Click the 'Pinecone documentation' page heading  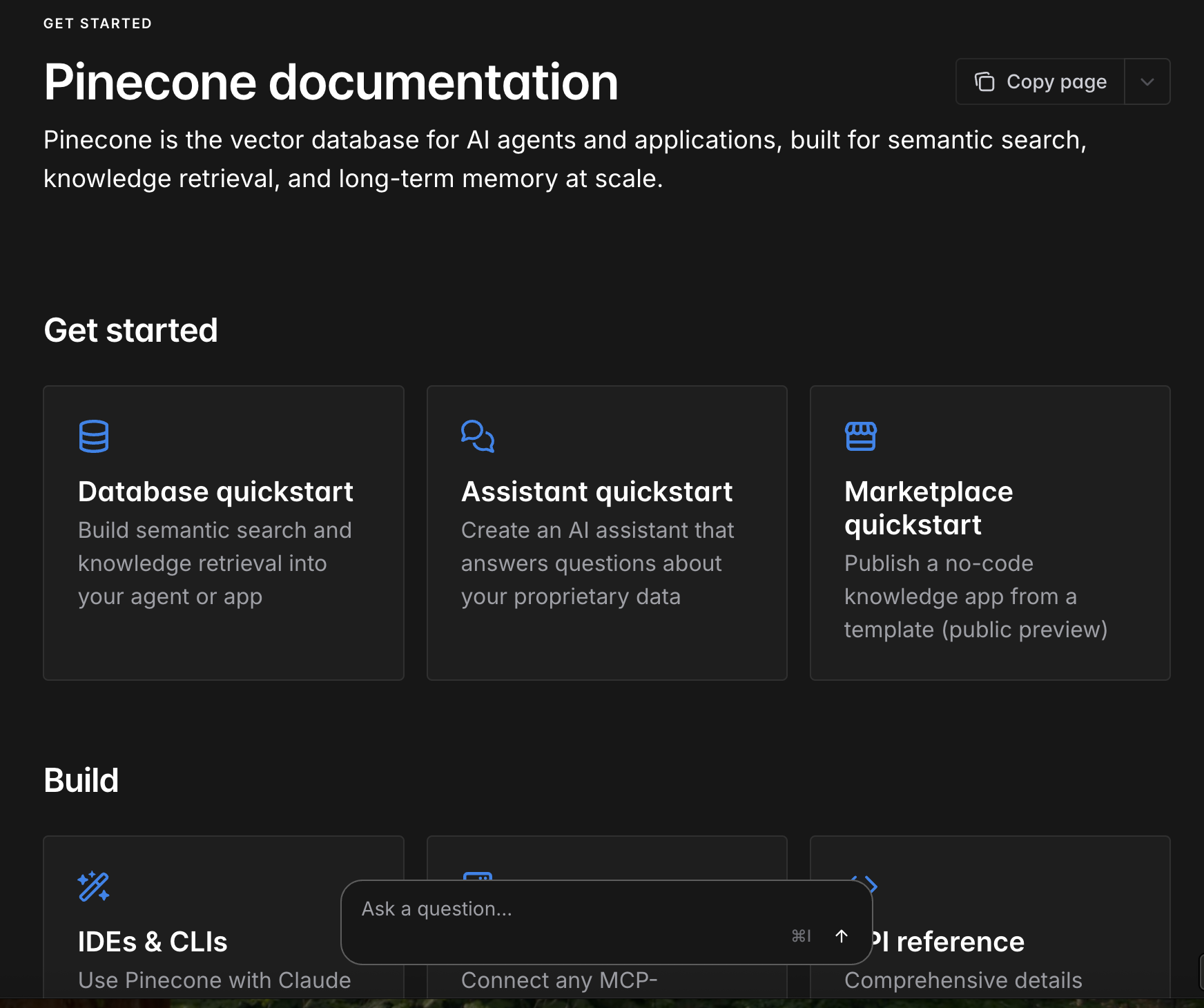(x=331, y=82)
